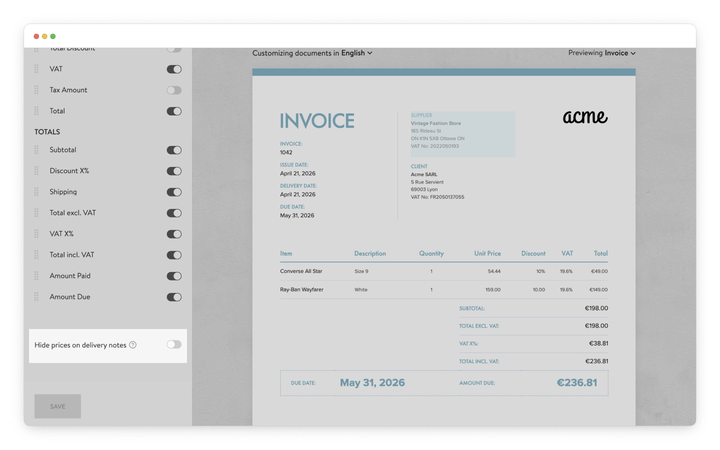Click the Ray-Ban Wayfarer item
The width and height of the screenshot is (720, 450).
click(x=302, y=290)
